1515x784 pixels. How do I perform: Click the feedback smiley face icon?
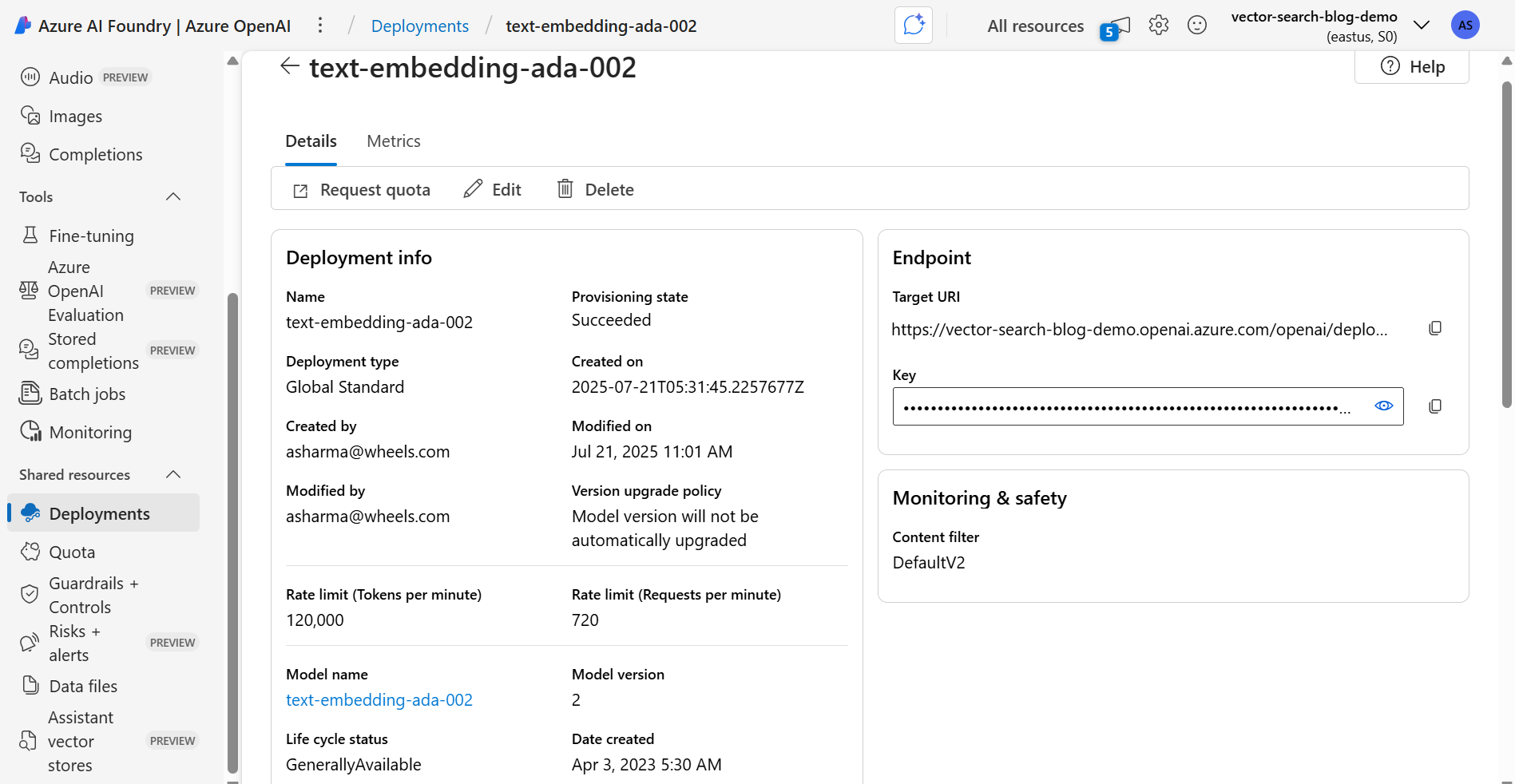[x=1197, y=25]
